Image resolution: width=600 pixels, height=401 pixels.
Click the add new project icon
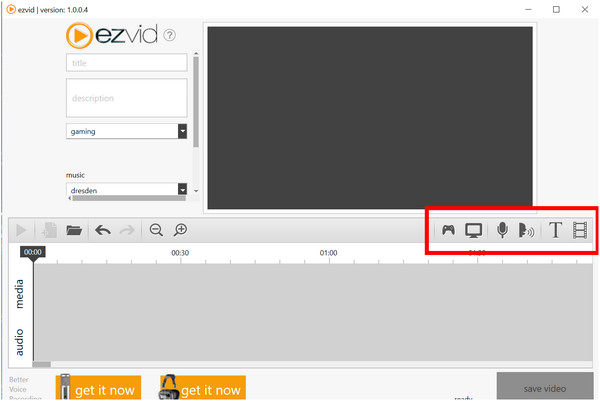coord(49,230)
